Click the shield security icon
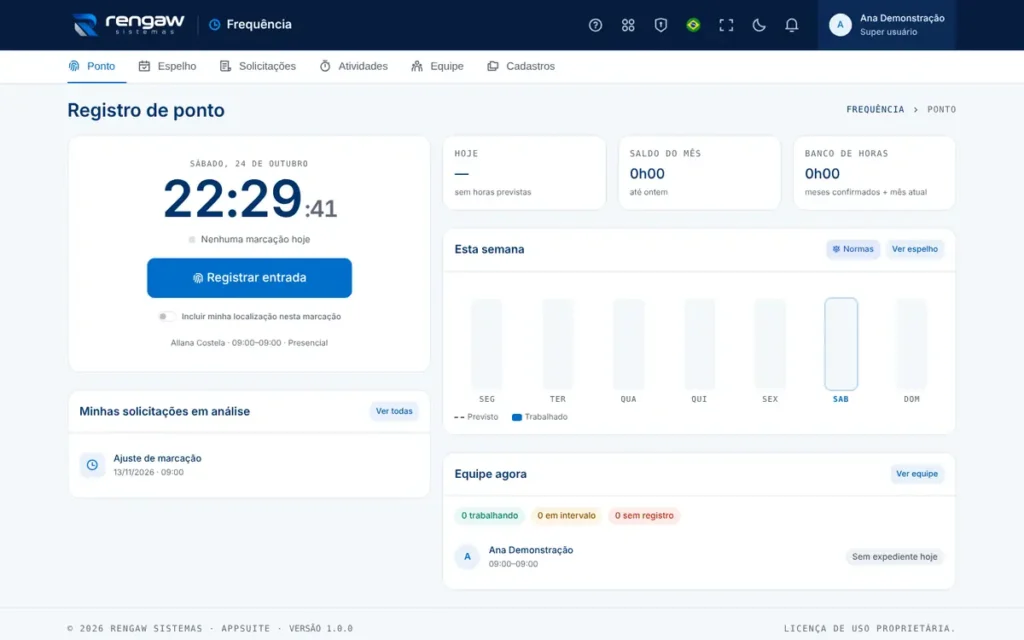This screenshot has height=640, width=1024. click(660, 25)
